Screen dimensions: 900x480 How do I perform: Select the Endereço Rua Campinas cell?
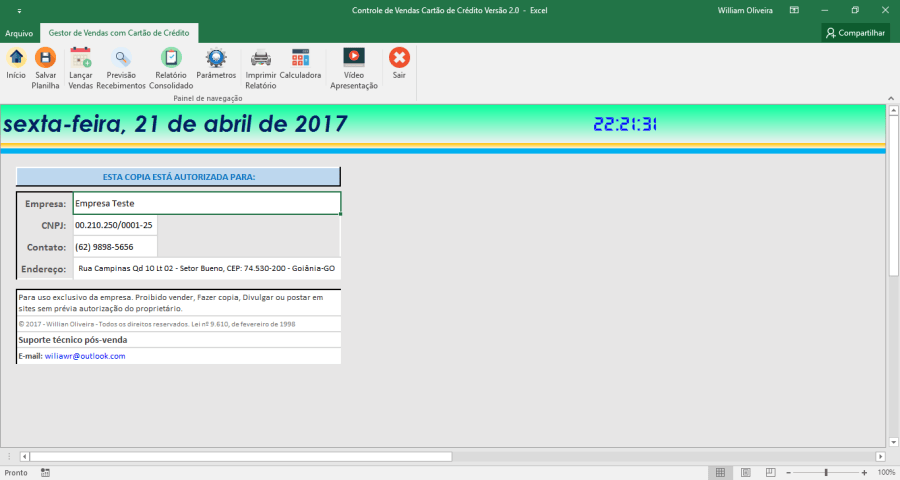(207, 268)
